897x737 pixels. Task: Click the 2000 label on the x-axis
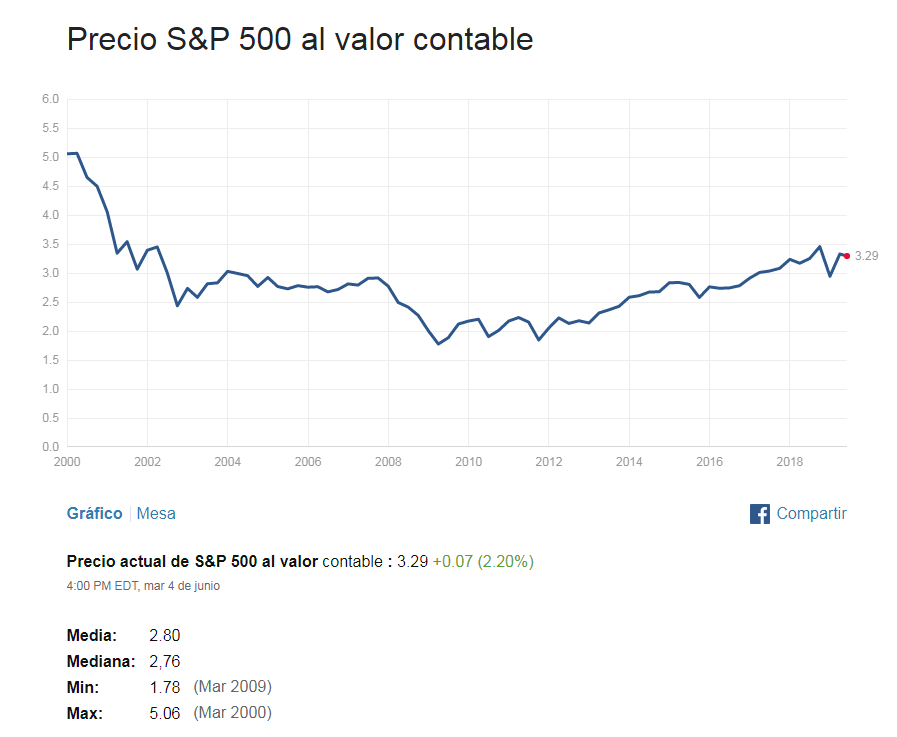coord(67,462)
